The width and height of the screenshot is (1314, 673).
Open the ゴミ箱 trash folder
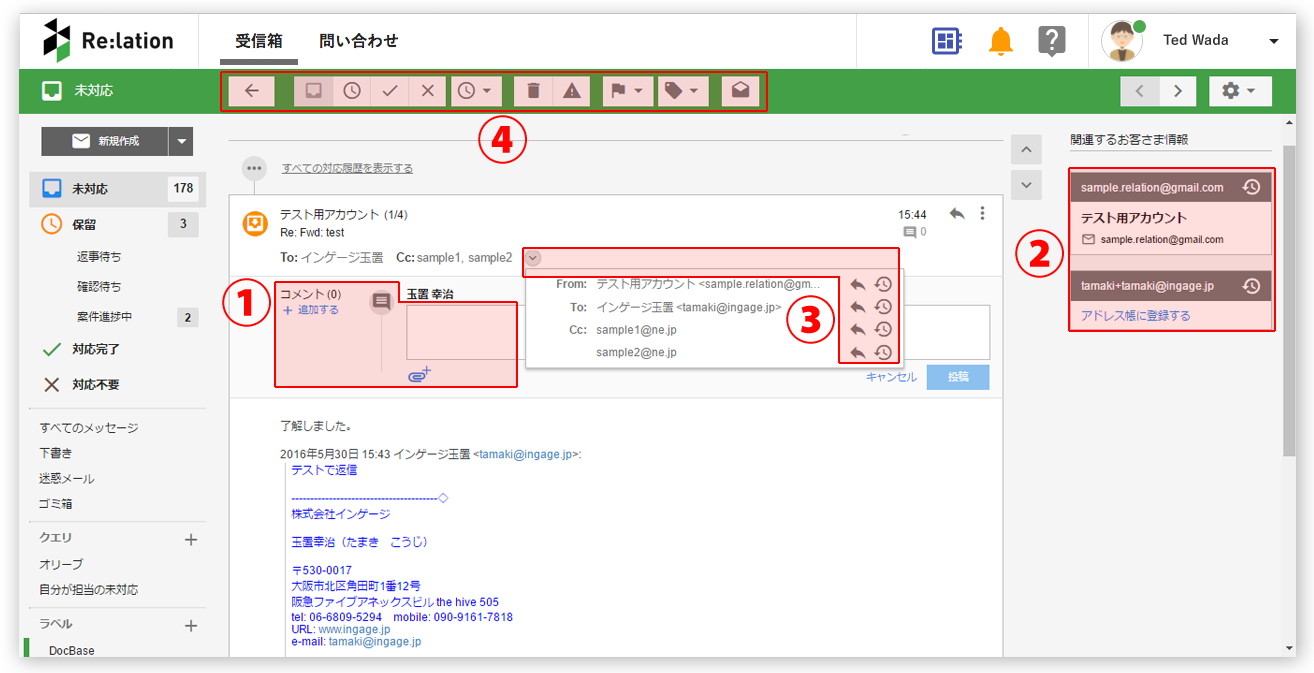tap(56, 504)
